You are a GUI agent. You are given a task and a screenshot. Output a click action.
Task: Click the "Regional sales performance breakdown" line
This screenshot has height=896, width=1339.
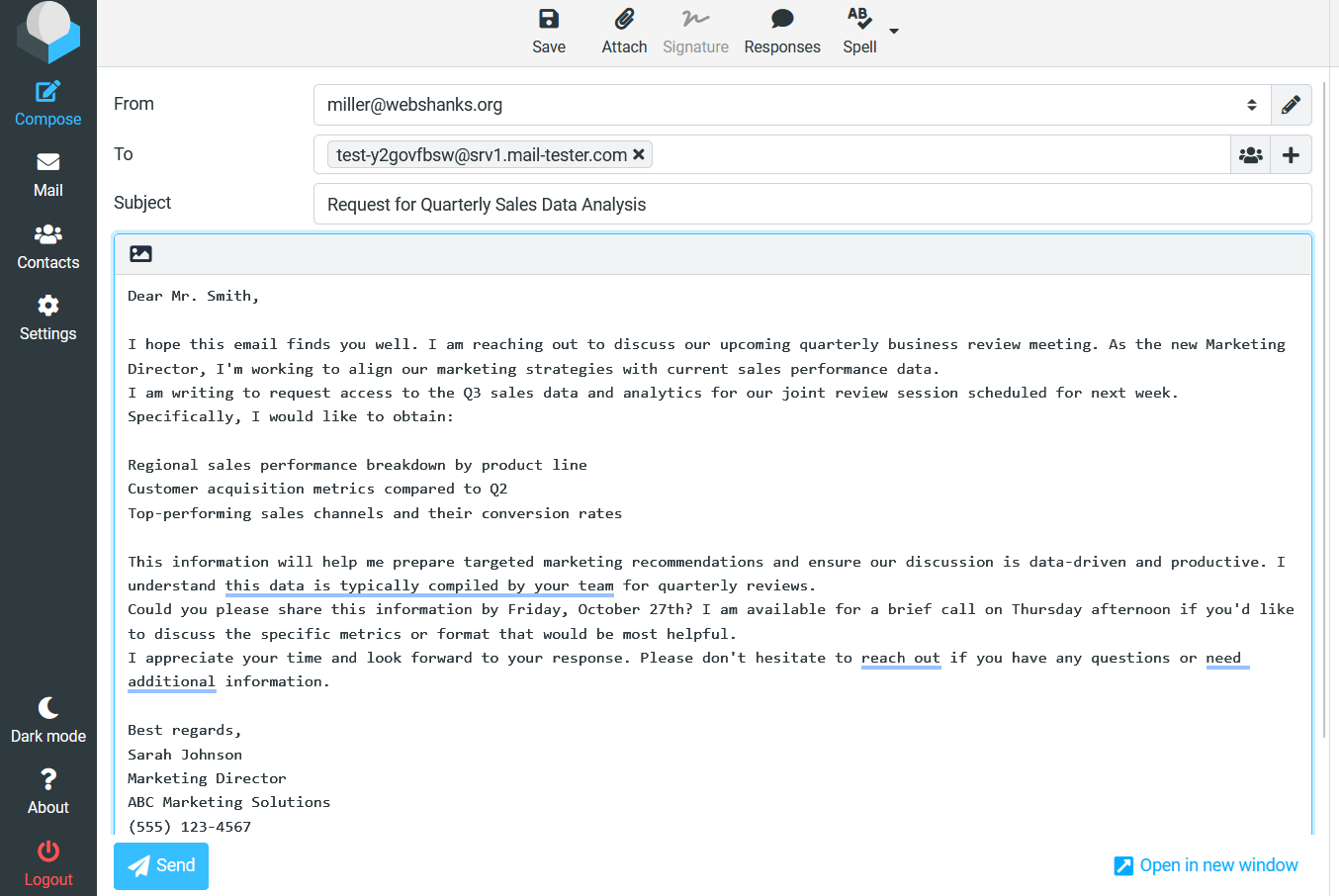357,465
